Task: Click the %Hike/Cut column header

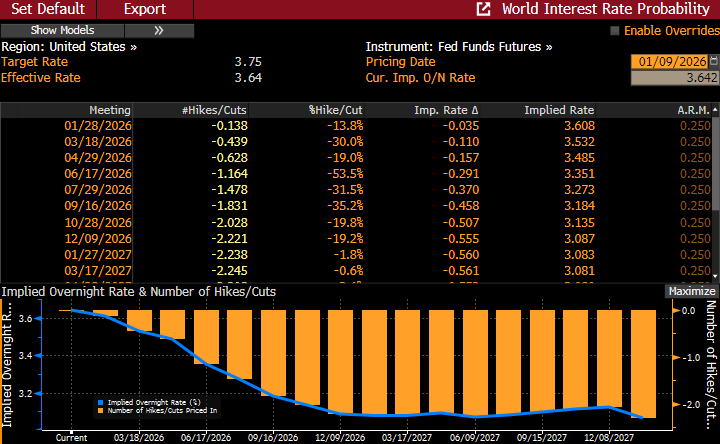Action: [x=335, y=109]
